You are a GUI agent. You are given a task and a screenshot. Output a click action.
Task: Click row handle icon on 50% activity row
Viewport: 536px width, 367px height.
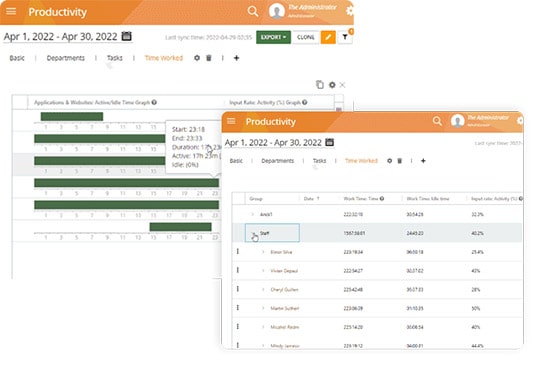point(238,308)
